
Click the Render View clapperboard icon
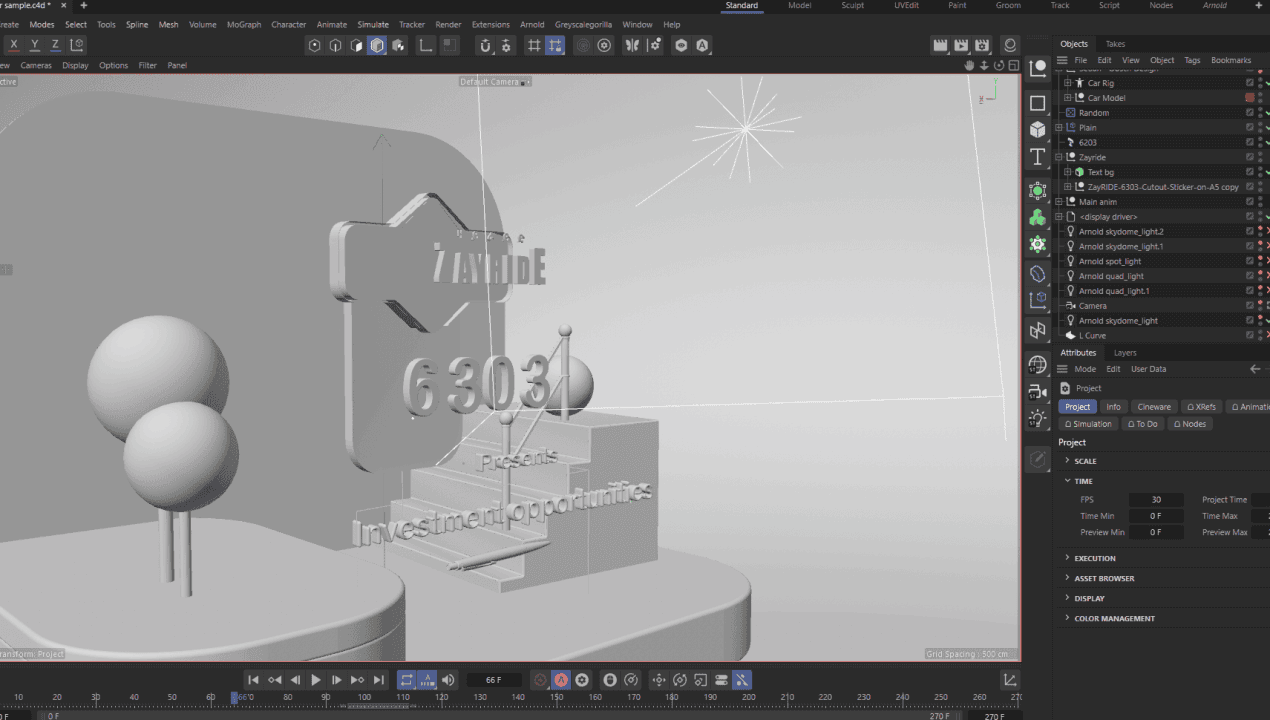[940, 45]
